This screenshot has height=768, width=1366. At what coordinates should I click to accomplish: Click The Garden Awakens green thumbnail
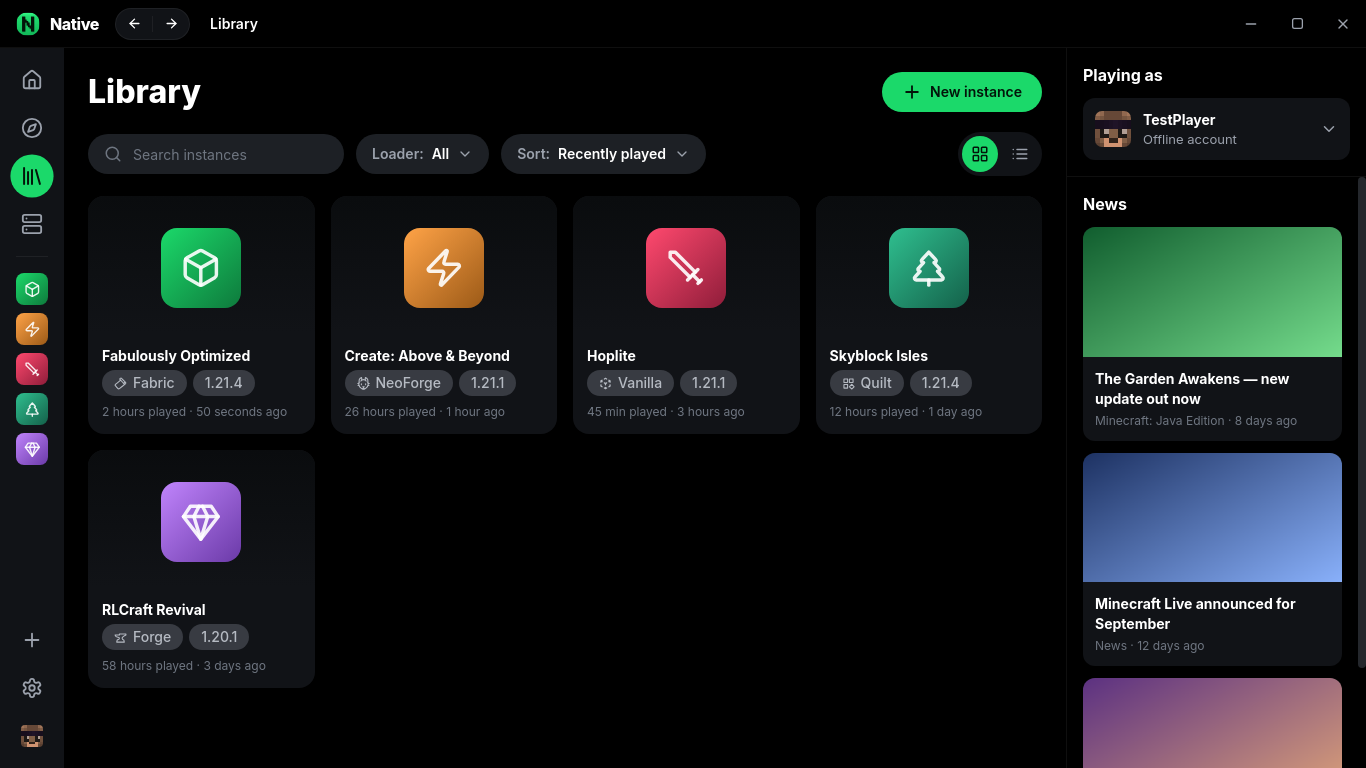tap(1212, 292)
